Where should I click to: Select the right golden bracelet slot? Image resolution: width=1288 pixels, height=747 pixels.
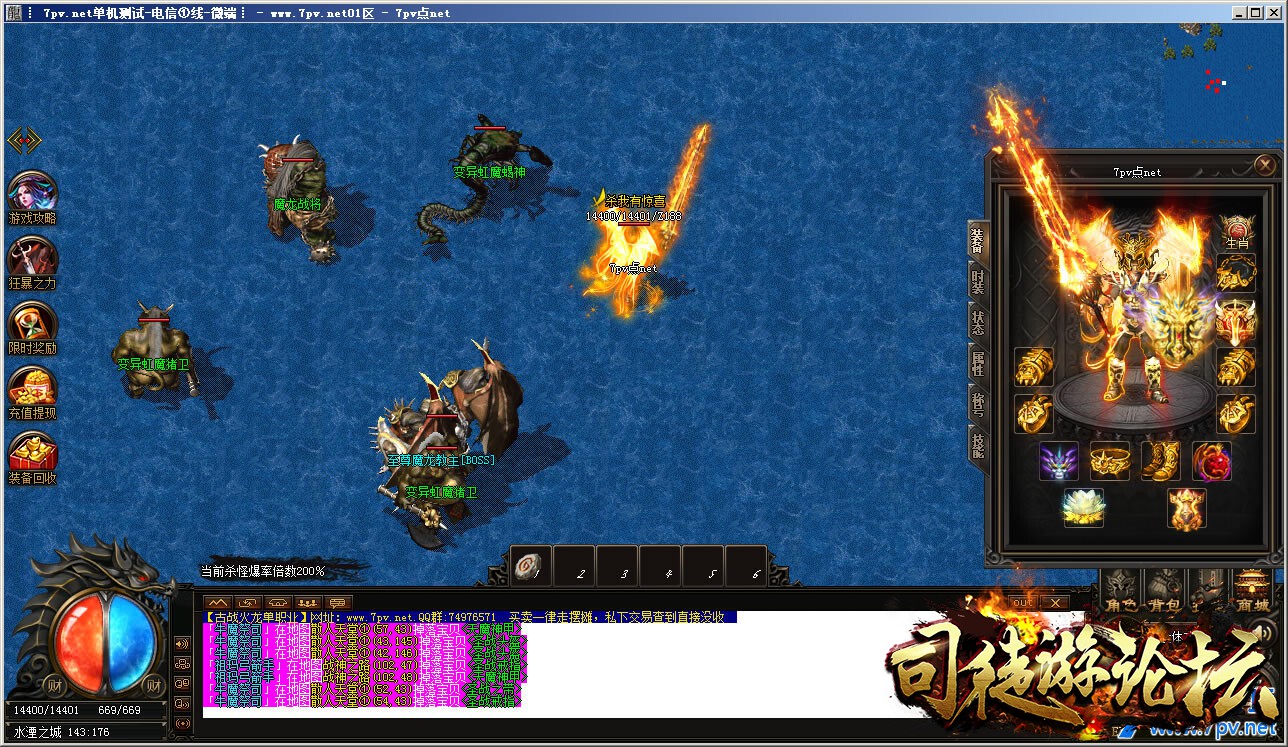click(1237, 367)
